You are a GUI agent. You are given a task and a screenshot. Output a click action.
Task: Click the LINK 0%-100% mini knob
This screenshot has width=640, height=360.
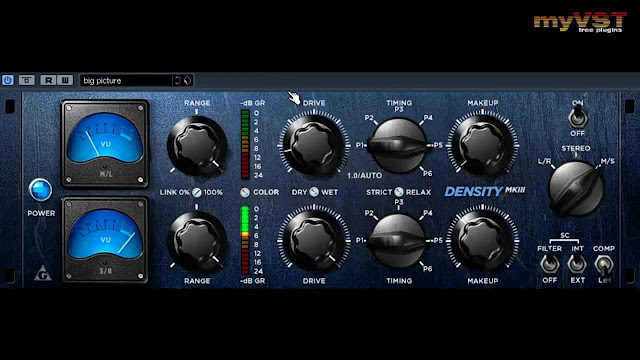click(x=197, y=192)
